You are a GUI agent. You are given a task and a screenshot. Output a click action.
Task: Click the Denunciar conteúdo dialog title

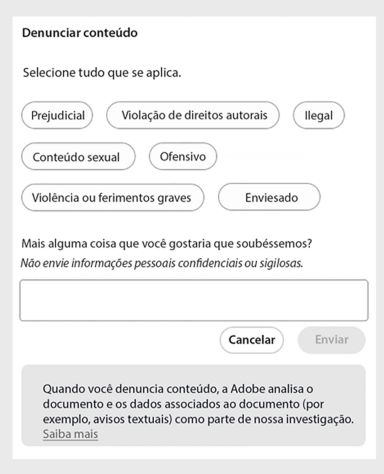tap(80, 33)
